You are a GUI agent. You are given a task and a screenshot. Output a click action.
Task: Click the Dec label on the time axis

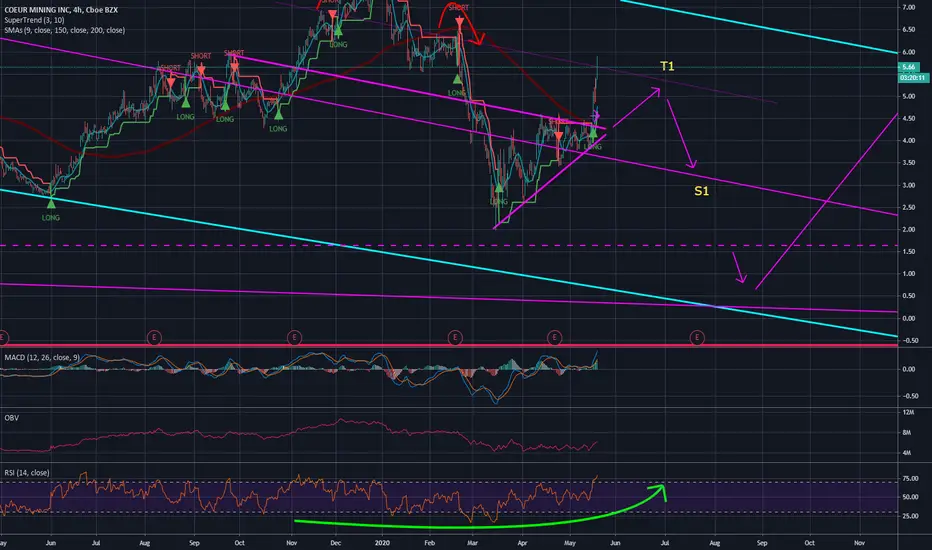pyautogui.click(x=335, y=543)
